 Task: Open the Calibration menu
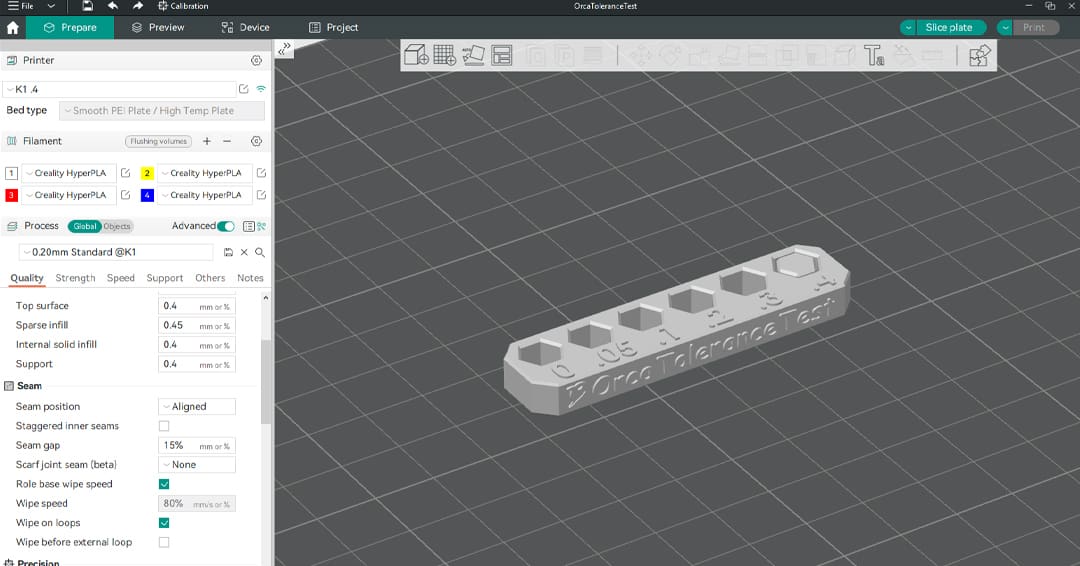[183, 6]
